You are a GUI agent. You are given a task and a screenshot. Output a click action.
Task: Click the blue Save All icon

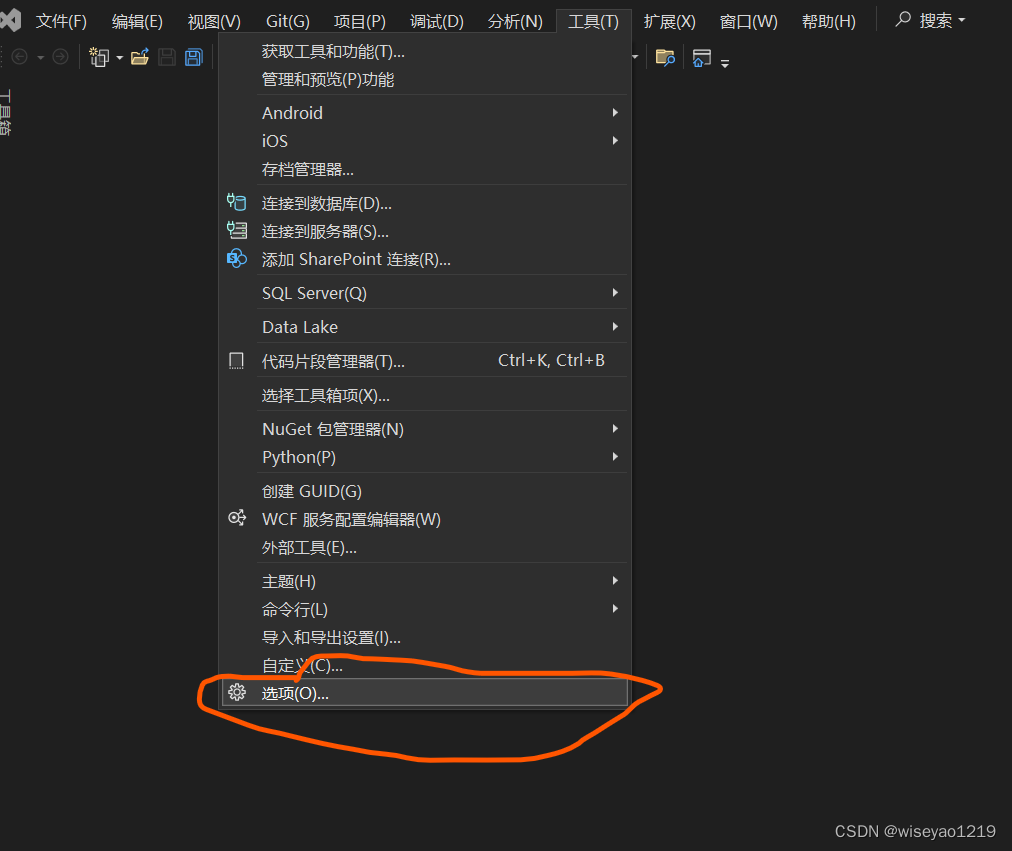point(194,57)
